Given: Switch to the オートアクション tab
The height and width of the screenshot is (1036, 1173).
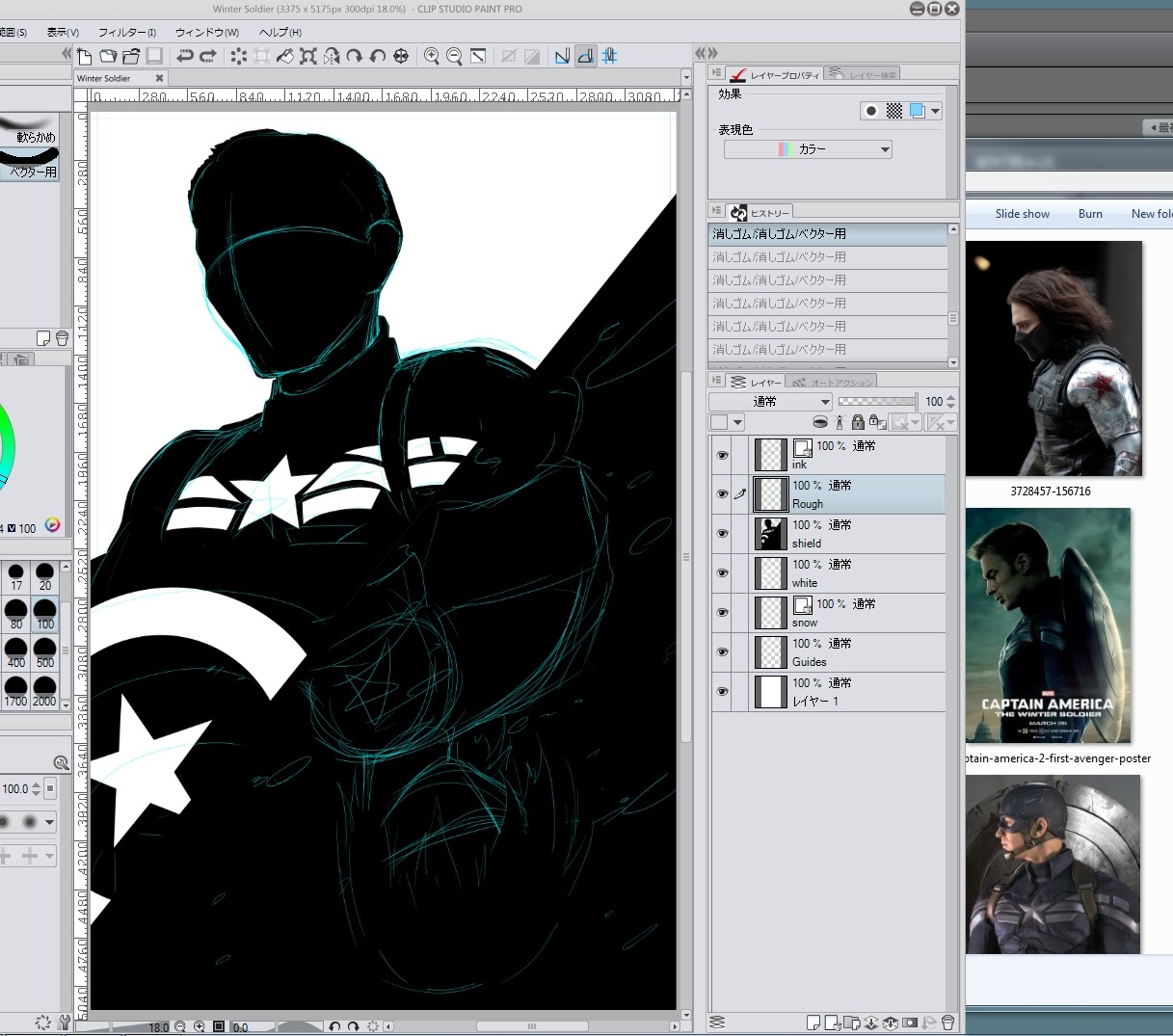Looking at the screenshot, I should pos(832,383).
